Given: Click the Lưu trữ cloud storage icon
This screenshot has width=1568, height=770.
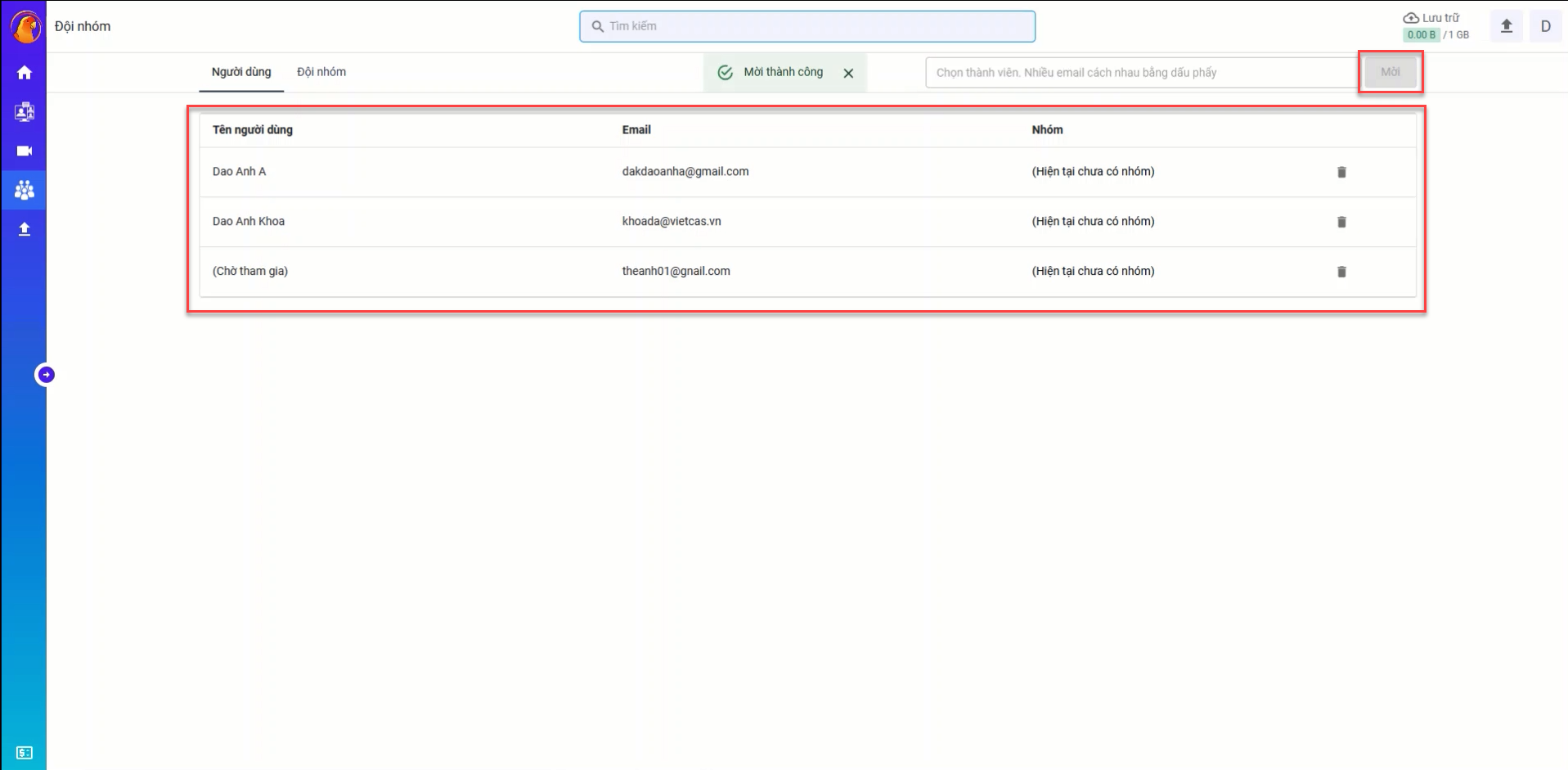Looking at the screenshot, I should coord(1411,17).
